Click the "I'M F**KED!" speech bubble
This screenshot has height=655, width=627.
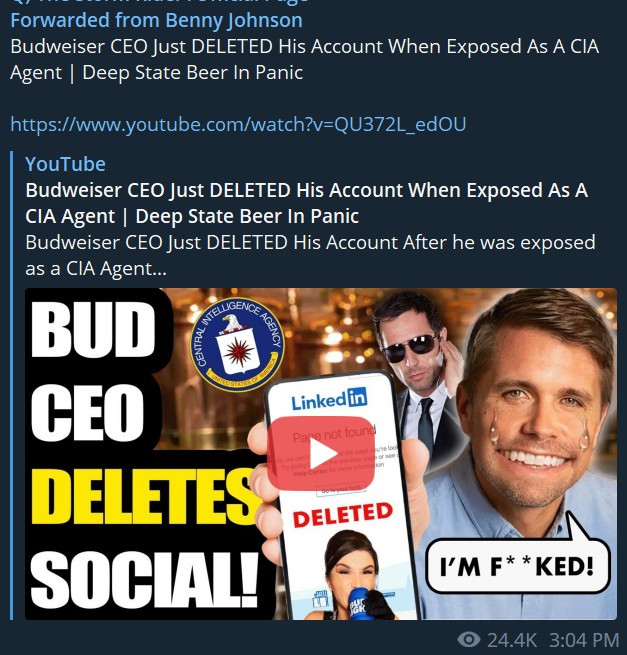(518, 564)
